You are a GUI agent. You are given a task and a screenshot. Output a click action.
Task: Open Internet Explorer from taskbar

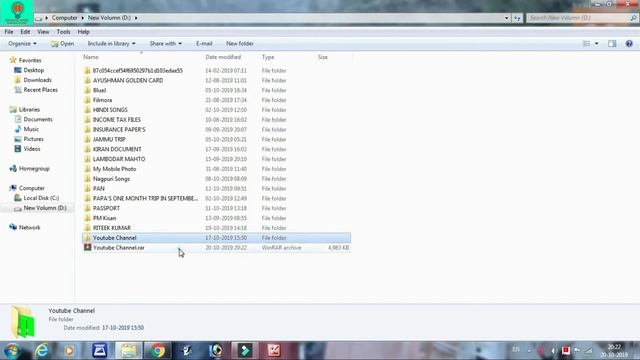tap(42, 351)
